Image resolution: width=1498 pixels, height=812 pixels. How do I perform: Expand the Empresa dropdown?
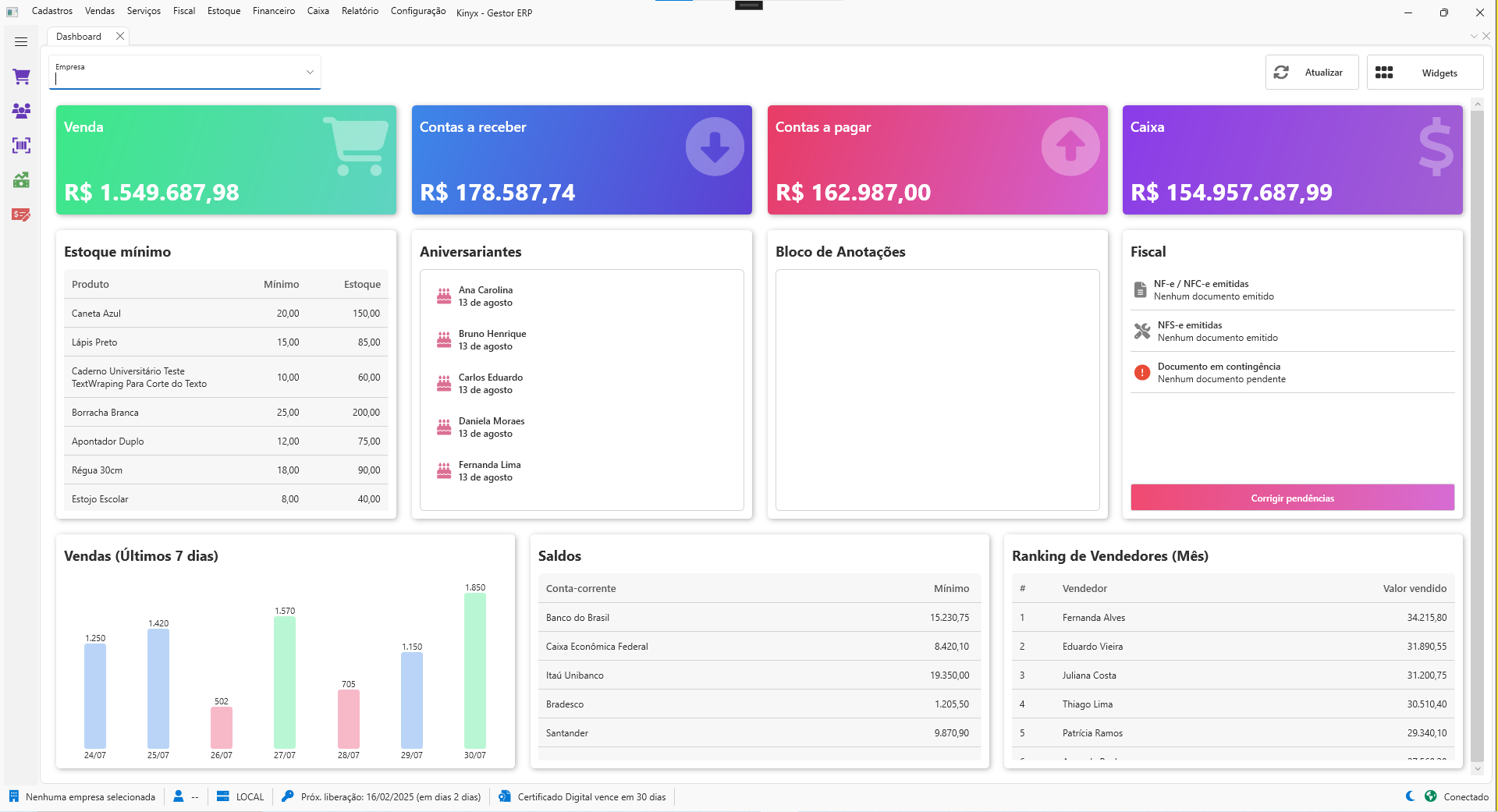tap(308, 71)
